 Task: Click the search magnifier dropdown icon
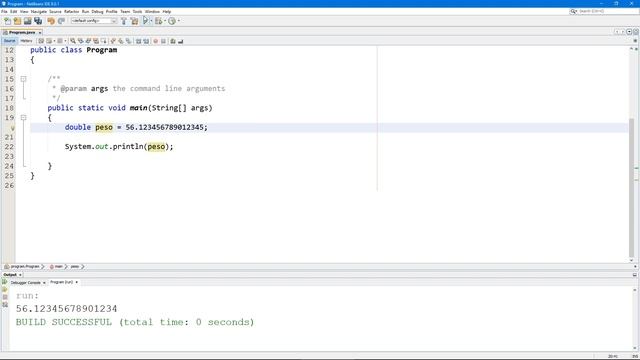pyautogui.click(x=573, y=11)
